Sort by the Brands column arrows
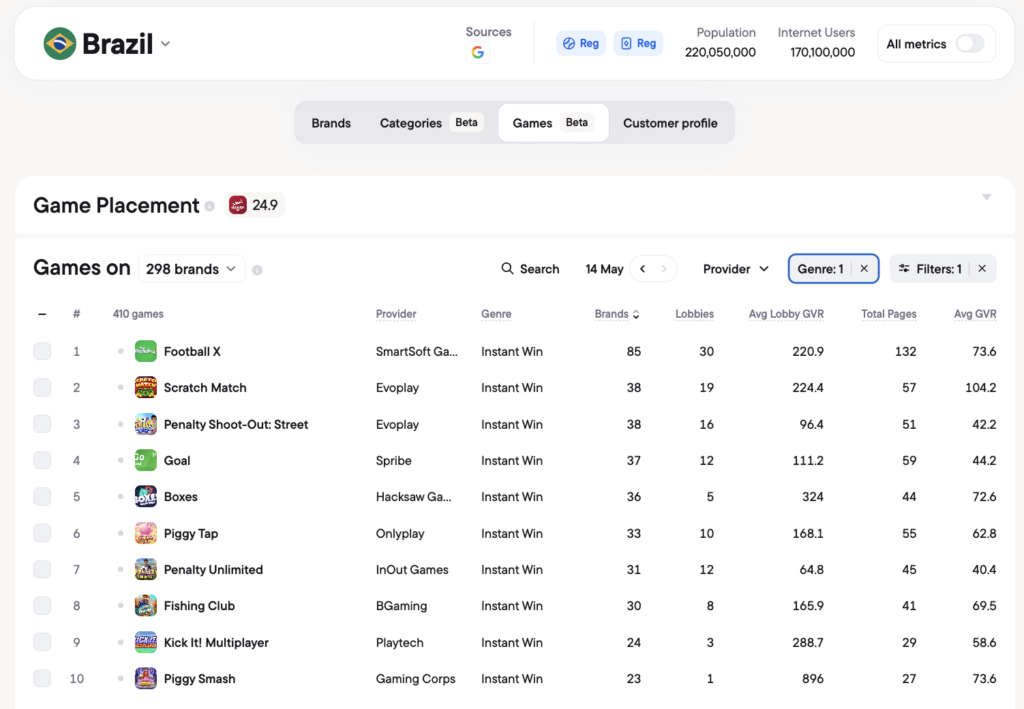This screenshot has height=709, width=1024. (x=636, y=315)
